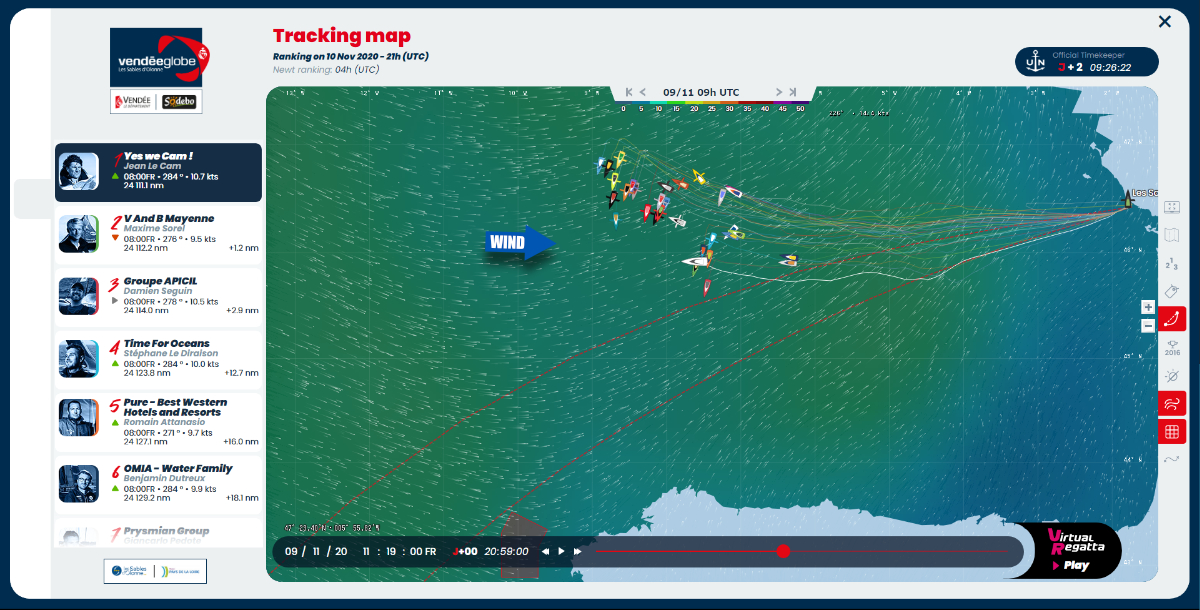Toggle the red grid overlay button
Viewport: 1200px width, 610px height.
[x=1172, y=432]
